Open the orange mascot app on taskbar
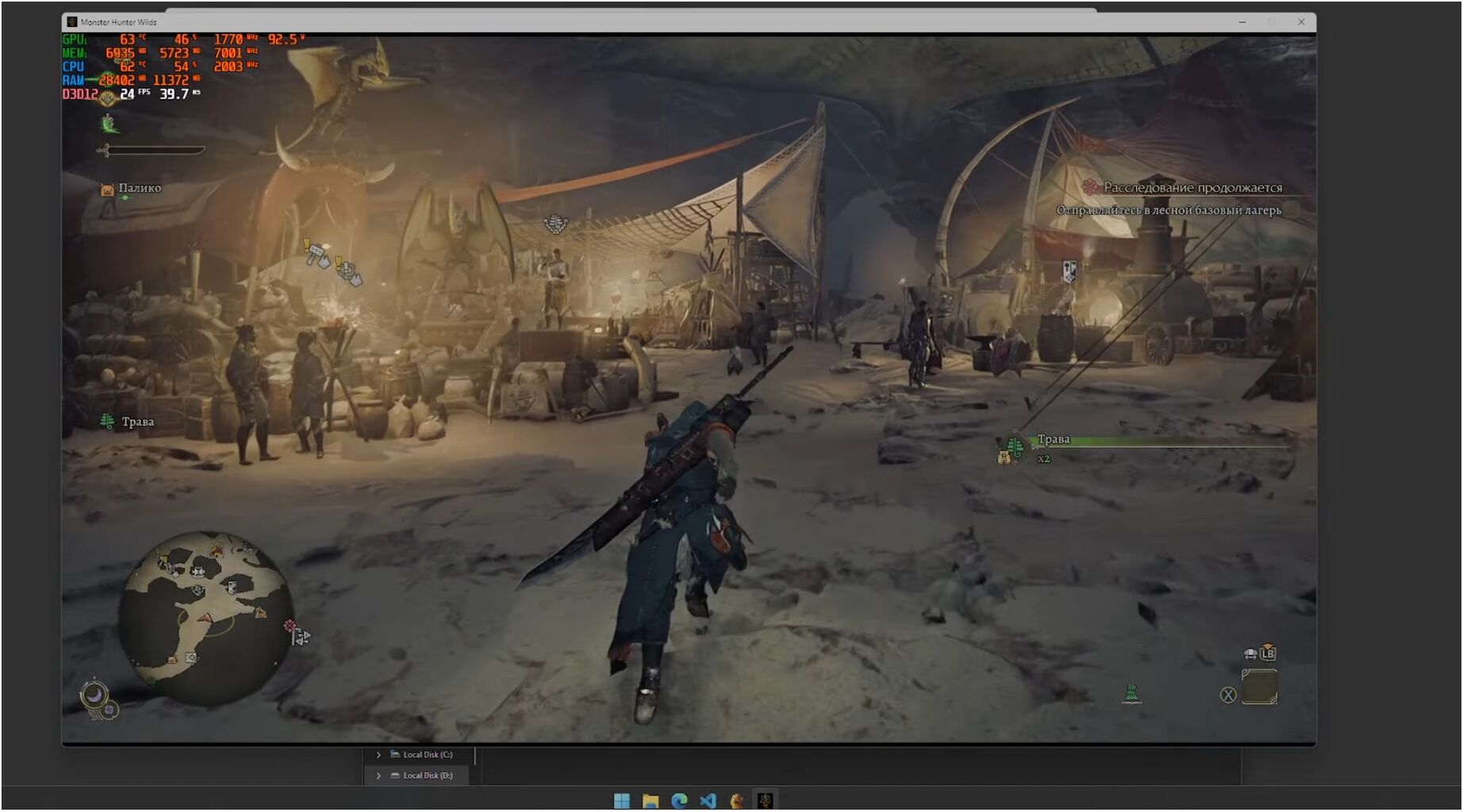 tap(736, 801)
